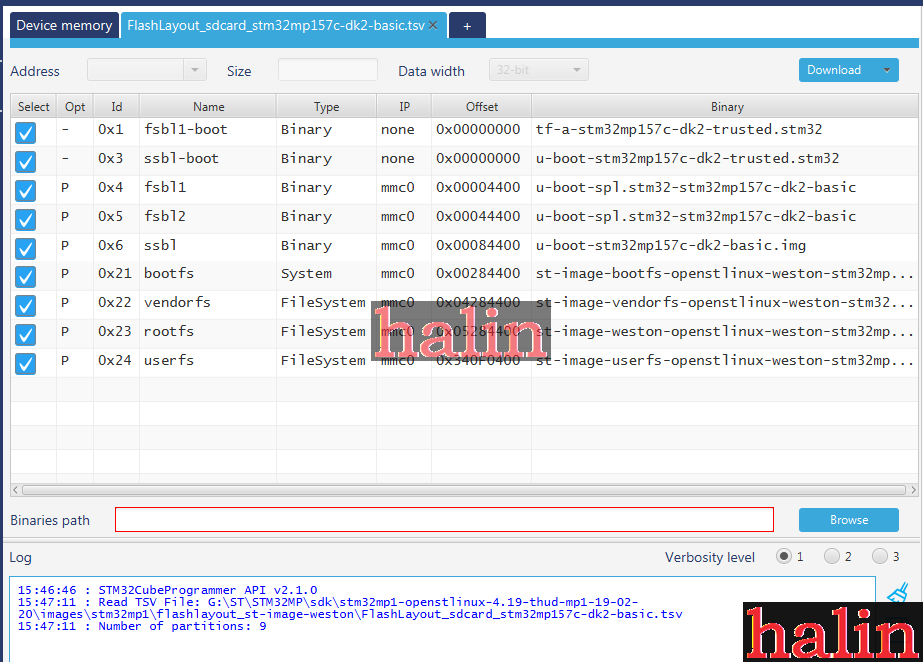The width and height of the screenshot is (923, 662).
Task: Open a new tab with plus button
Action: pyautogui.click(x=466, y=26)
